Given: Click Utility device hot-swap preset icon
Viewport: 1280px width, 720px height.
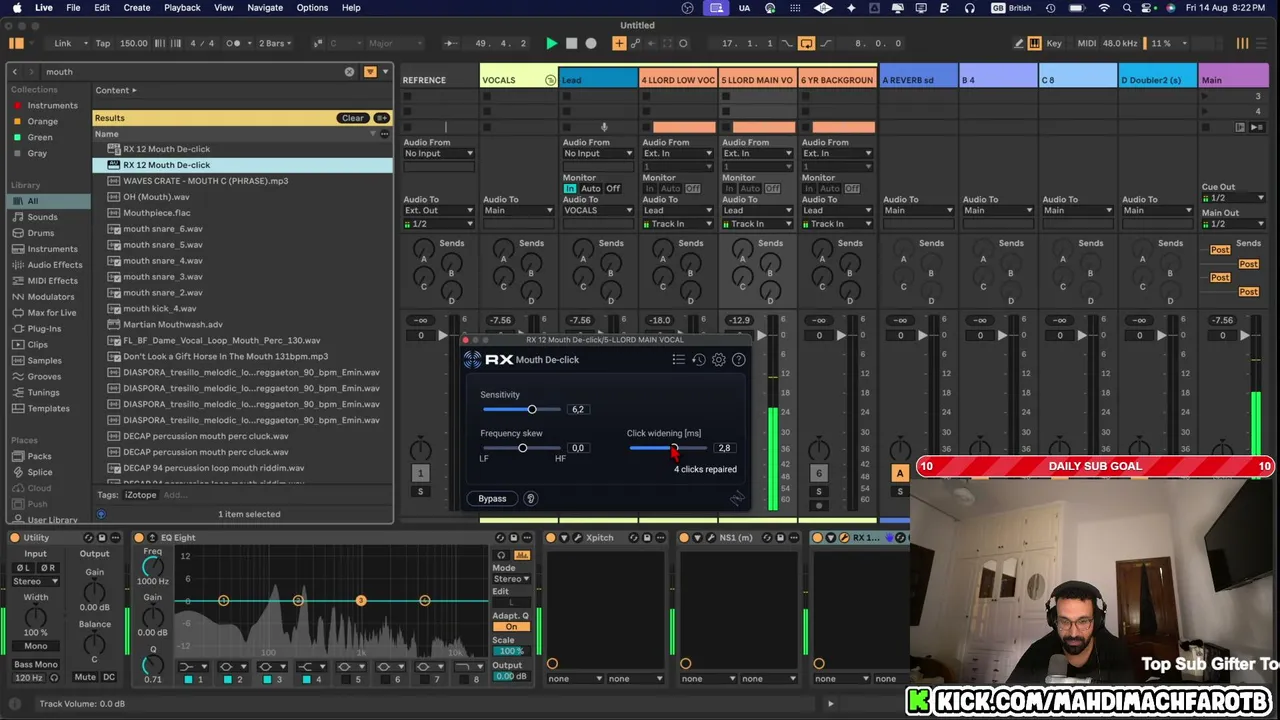Looking at the screenshot, I should pyautogui.click(x=89, y=538).
